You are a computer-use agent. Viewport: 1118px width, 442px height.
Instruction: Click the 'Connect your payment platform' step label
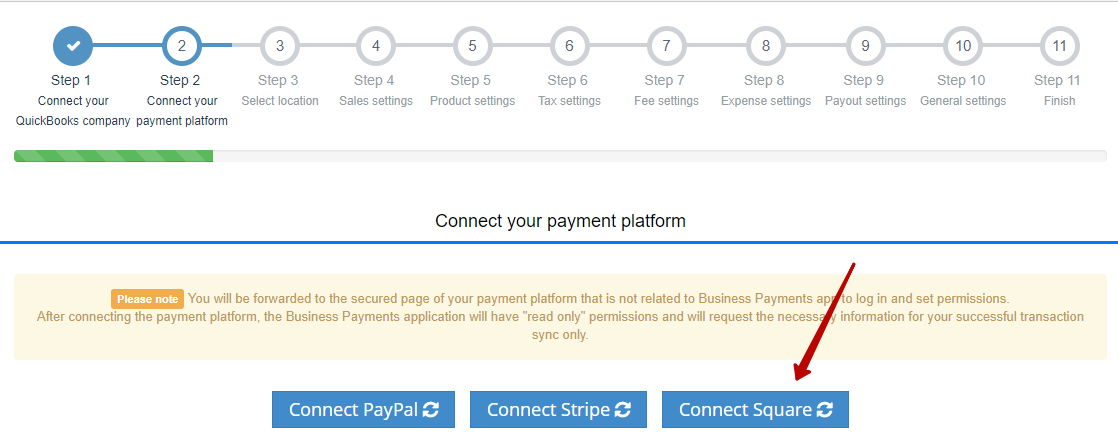[x=182, y=110]
